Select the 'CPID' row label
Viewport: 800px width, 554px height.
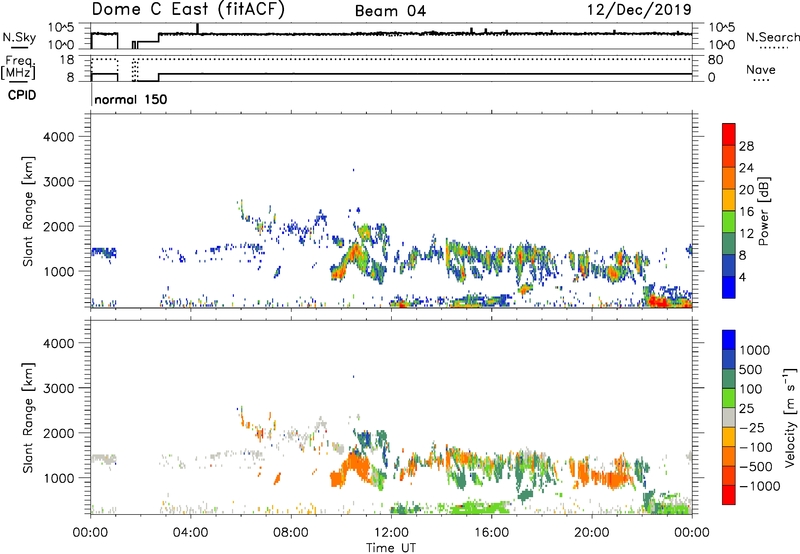[x=22, y=95]
